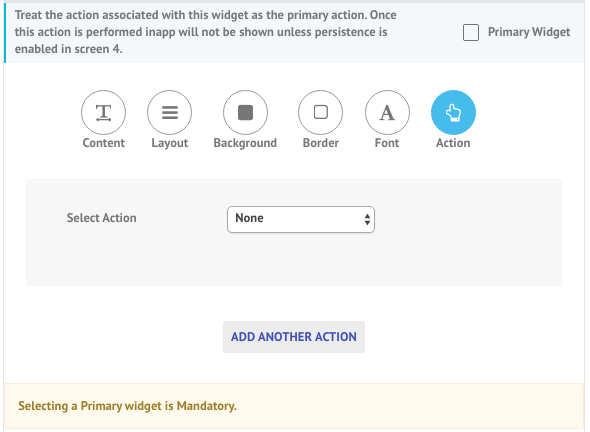The width and height of the screenshot is (590, 432).
Task: Open the Background fill icon
Action: click(245, 112)
